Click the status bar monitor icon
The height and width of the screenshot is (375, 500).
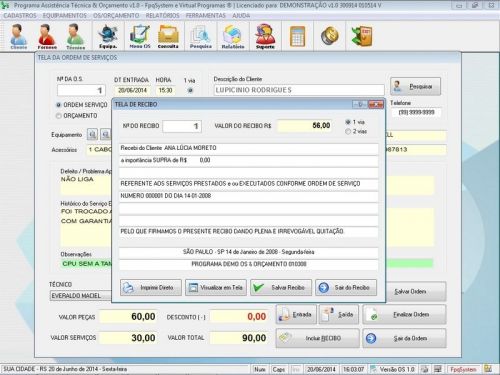pyautogui.click(x=437, y=369)
